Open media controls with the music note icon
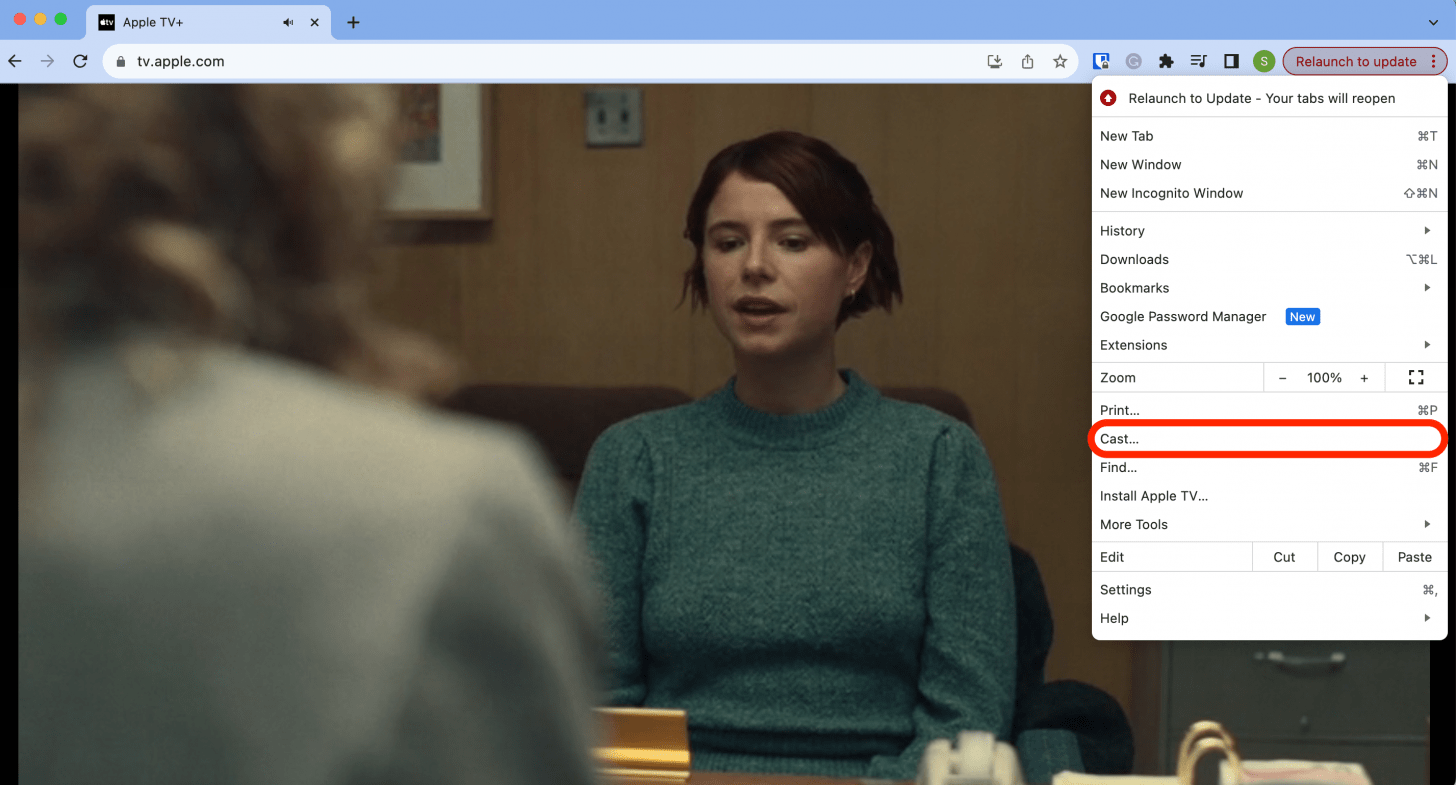This screenshot has width=1456, height=785. click(1198, 61)
